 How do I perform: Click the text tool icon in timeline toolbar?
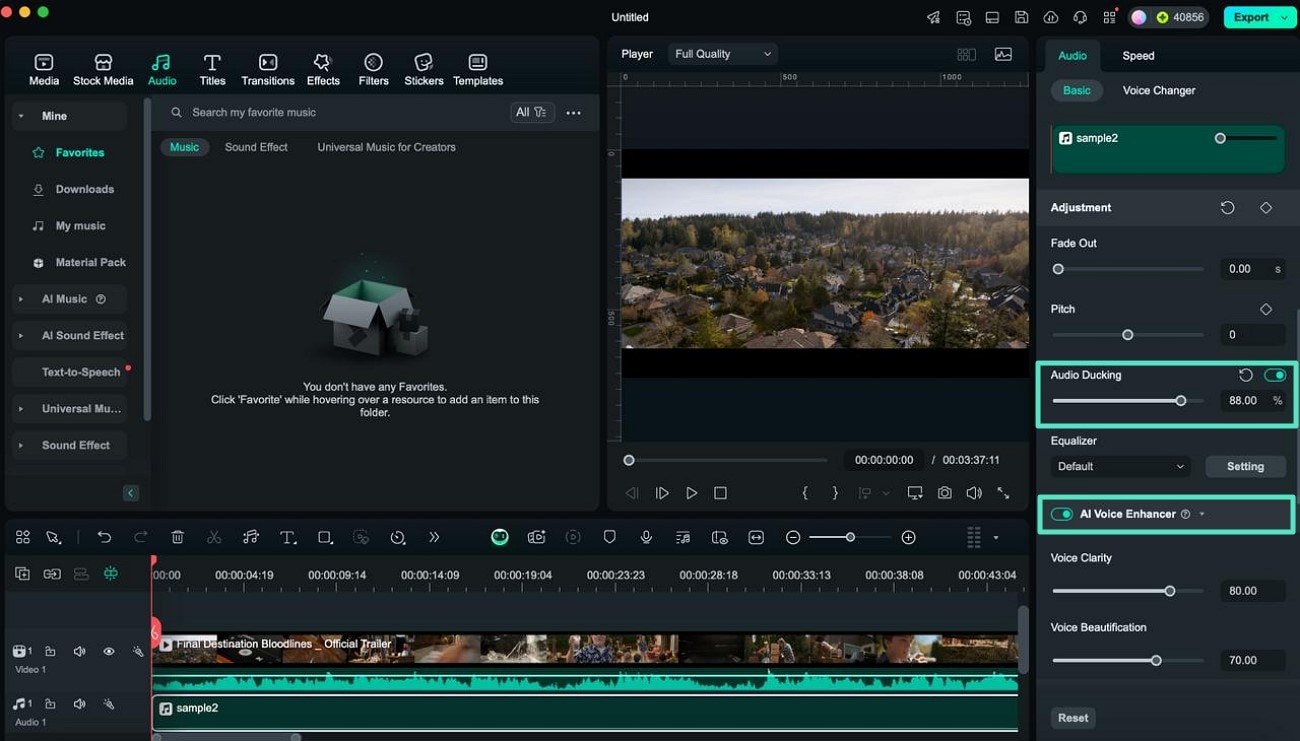288,537
